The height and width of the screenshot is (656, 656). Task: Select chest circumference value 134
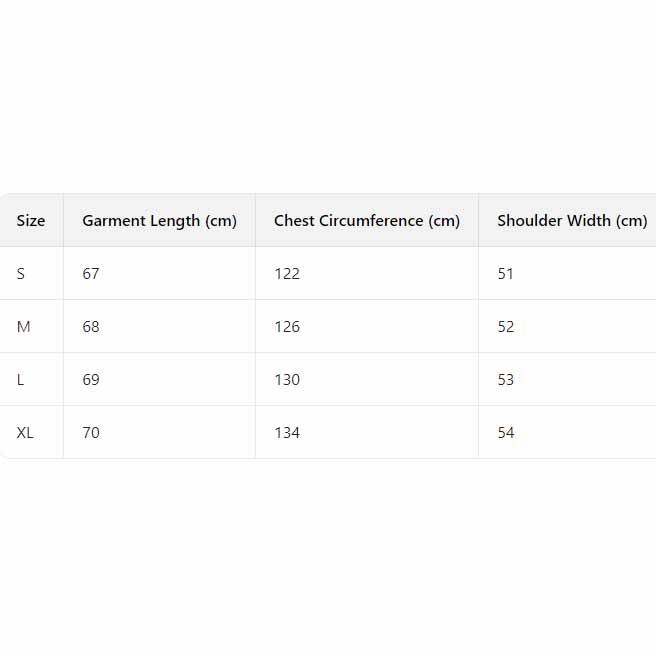tap(287, 433)
